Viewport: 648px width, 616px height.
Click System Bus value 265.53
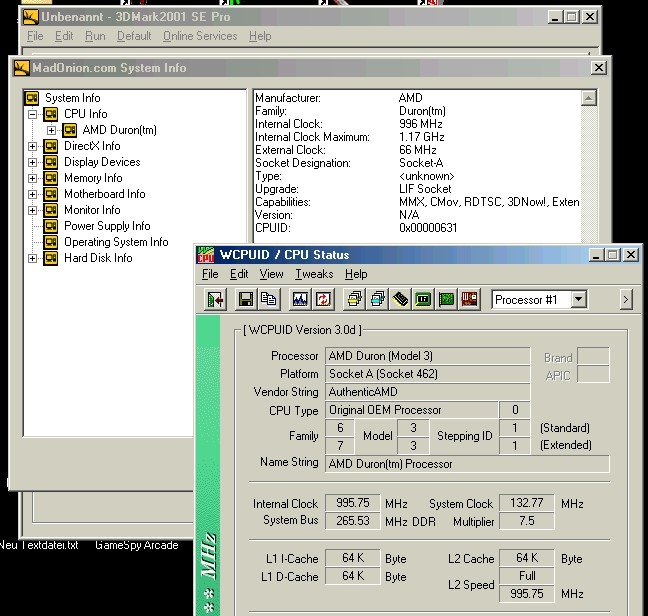353,521
